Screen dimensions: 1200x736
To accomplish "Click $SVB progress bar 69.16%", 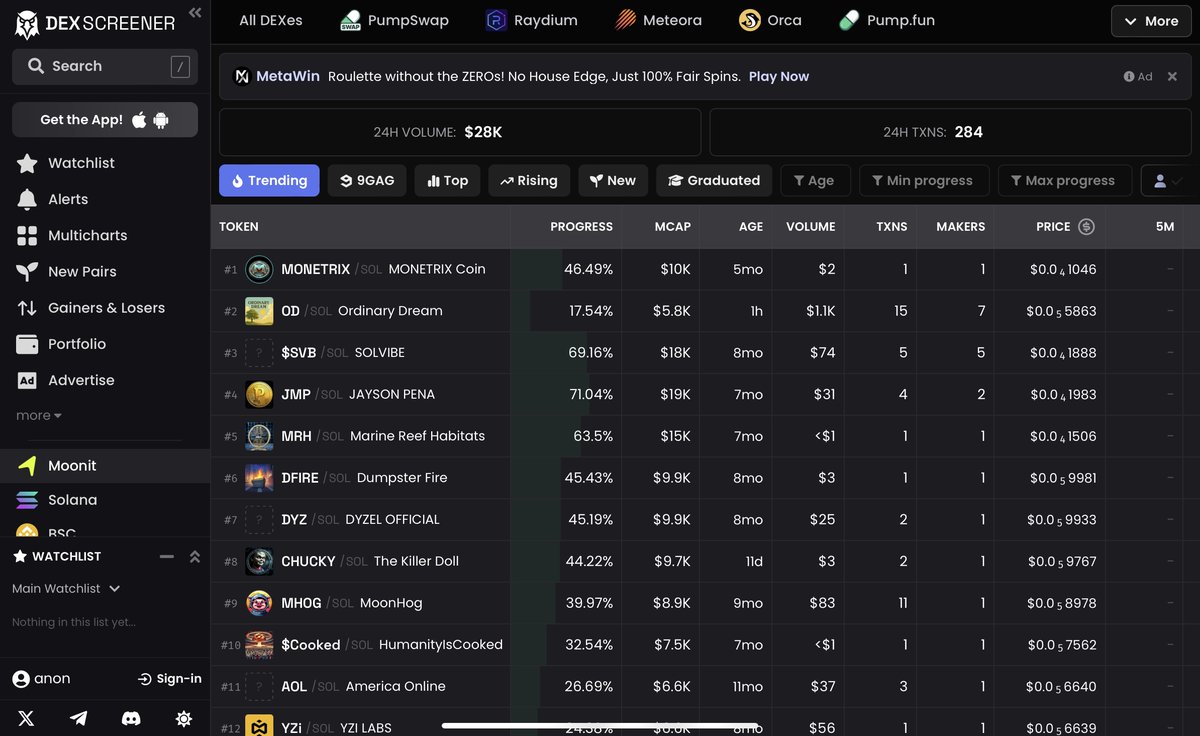I will (x=566, y=353).
